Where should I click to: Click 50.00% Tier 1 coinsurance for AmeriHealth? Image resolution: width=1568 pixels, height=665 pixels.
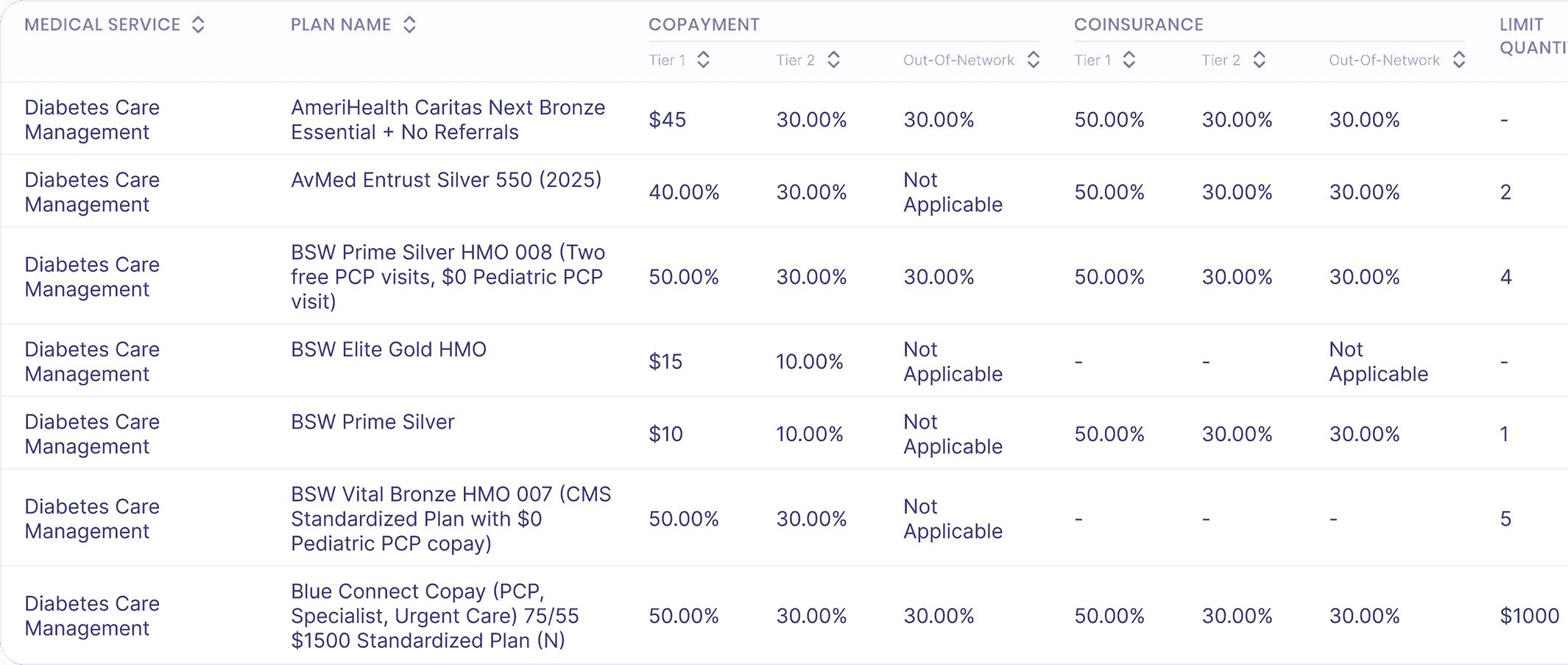(x=1109, y=119)
